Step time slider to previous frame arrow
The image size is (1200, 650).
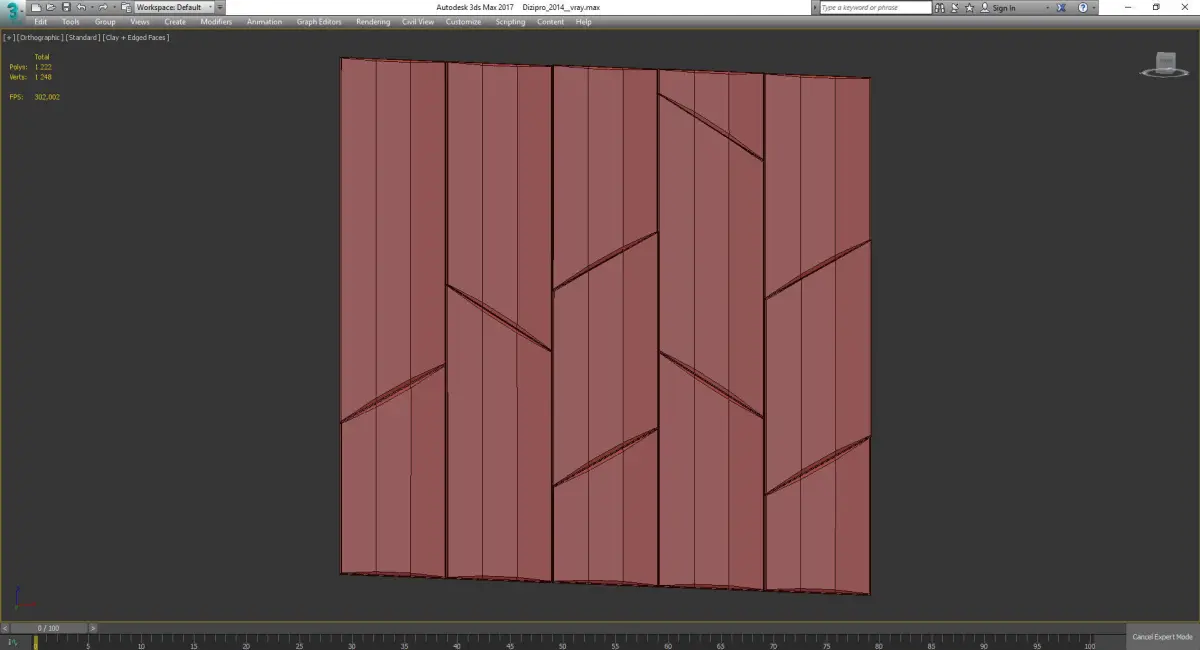point(4,628)
